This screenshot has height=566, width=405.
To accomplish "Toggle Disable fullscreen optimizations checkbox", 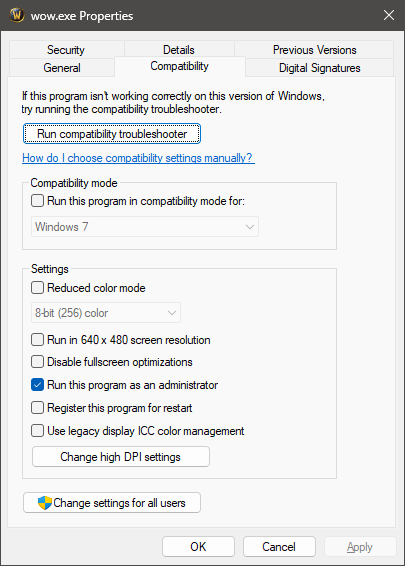I will pos(38,362).
